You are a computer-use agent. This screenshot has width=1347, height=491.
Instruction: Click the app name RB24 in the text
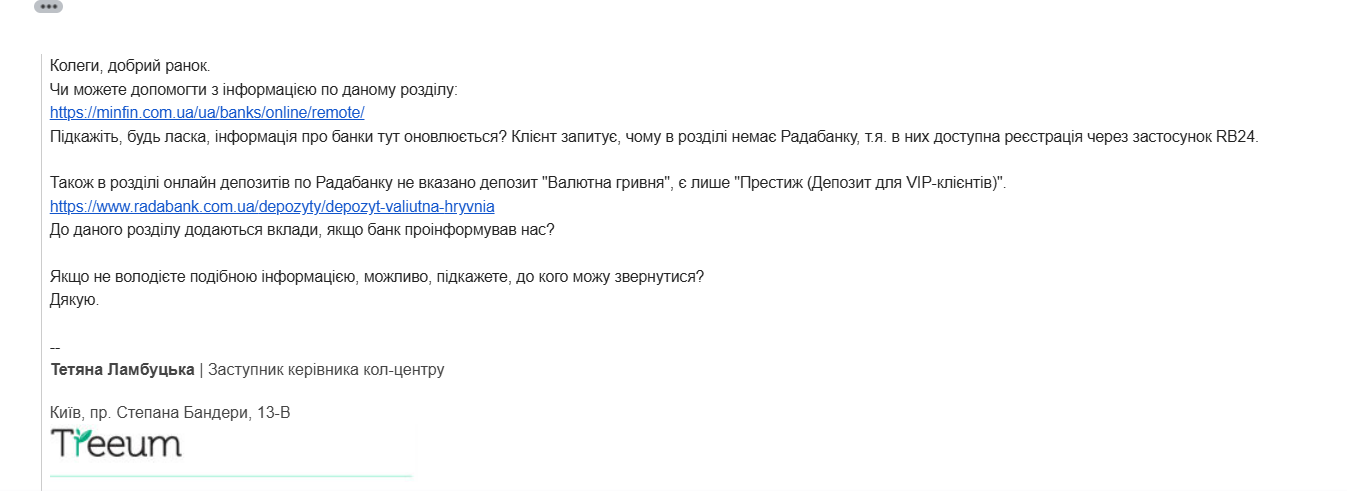(x=1237, y=137)
